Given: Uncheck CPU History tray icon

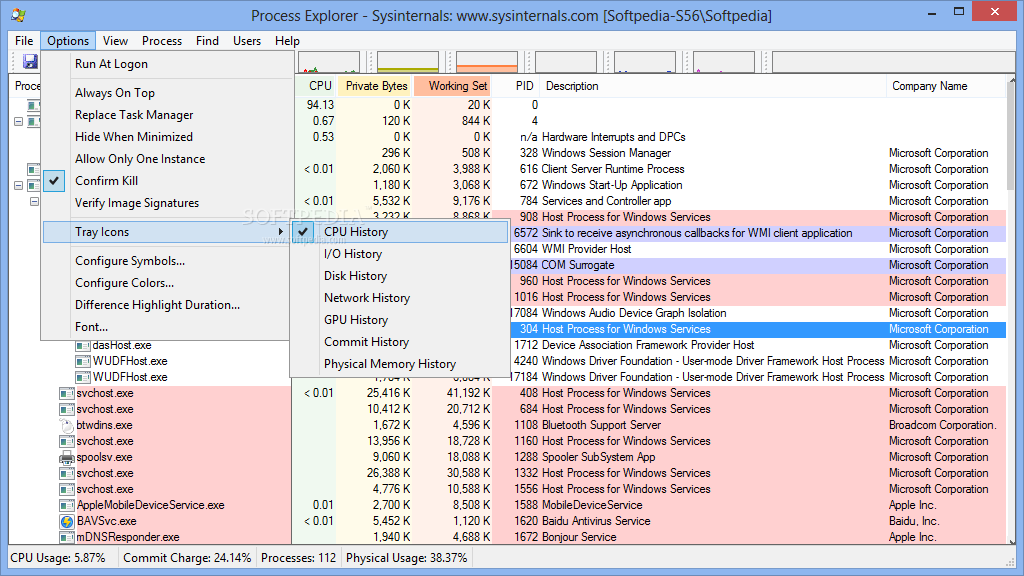Looking at the screenshot, I should [400, 232].
